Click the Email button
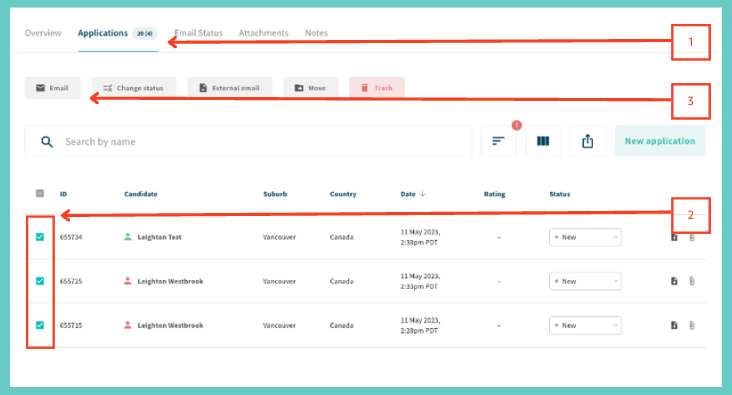Image resolution: width=732 pixels, height=395 pixels. point(53,88)
